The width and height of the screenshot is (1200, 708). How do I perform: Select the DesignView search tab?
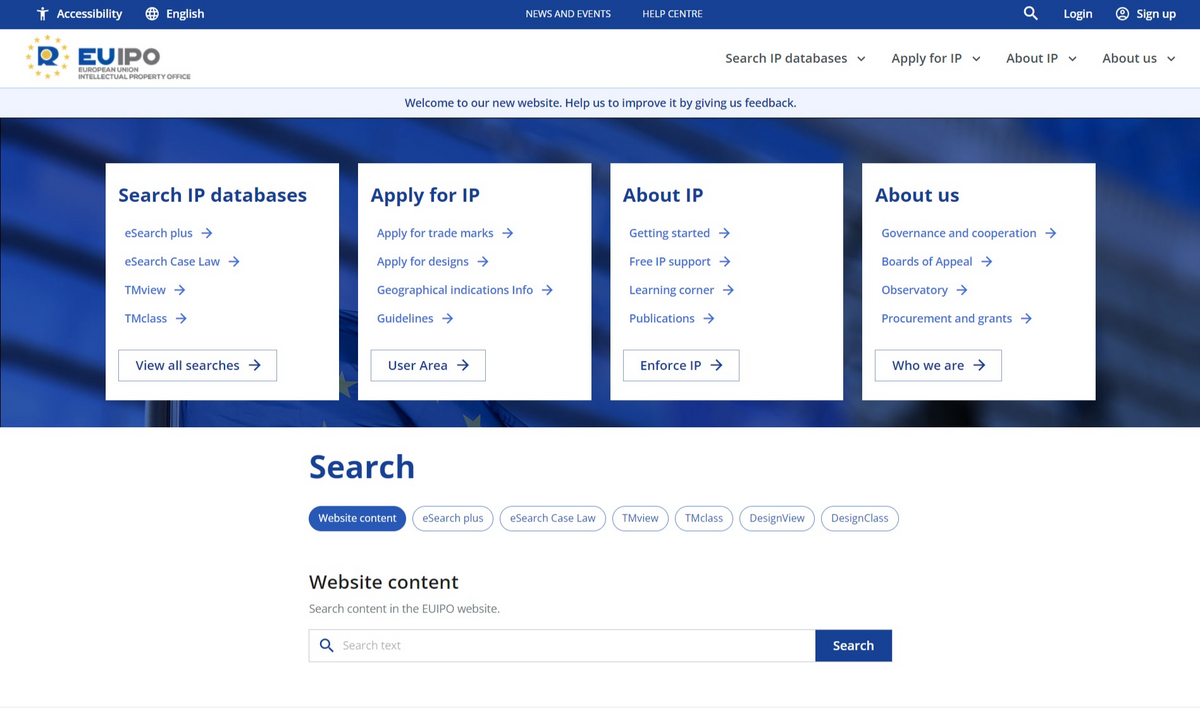777,518
